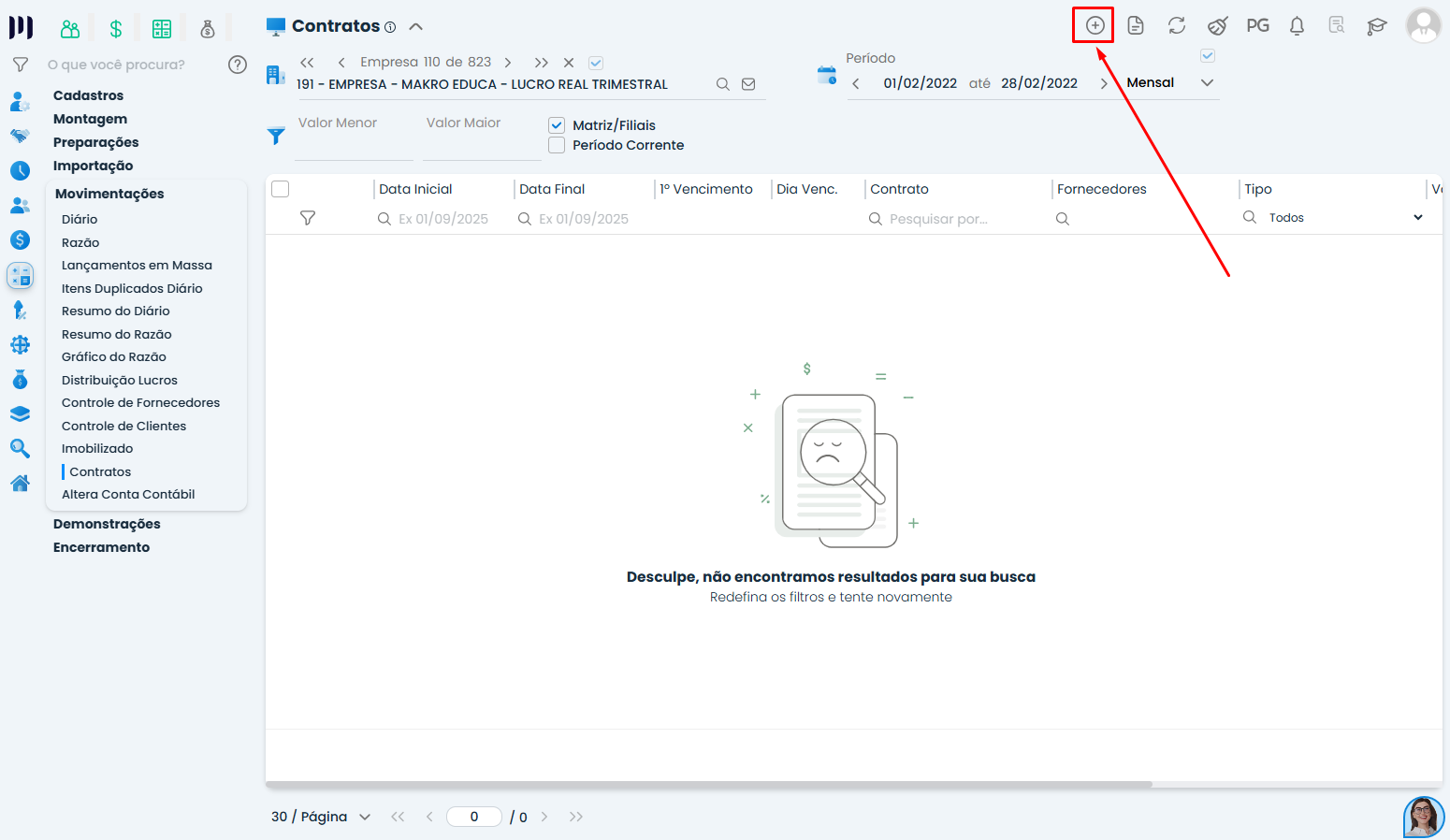Click the handshake icon in left sidebar
Screen dimensions: 1450x840
tap(20, 136)
